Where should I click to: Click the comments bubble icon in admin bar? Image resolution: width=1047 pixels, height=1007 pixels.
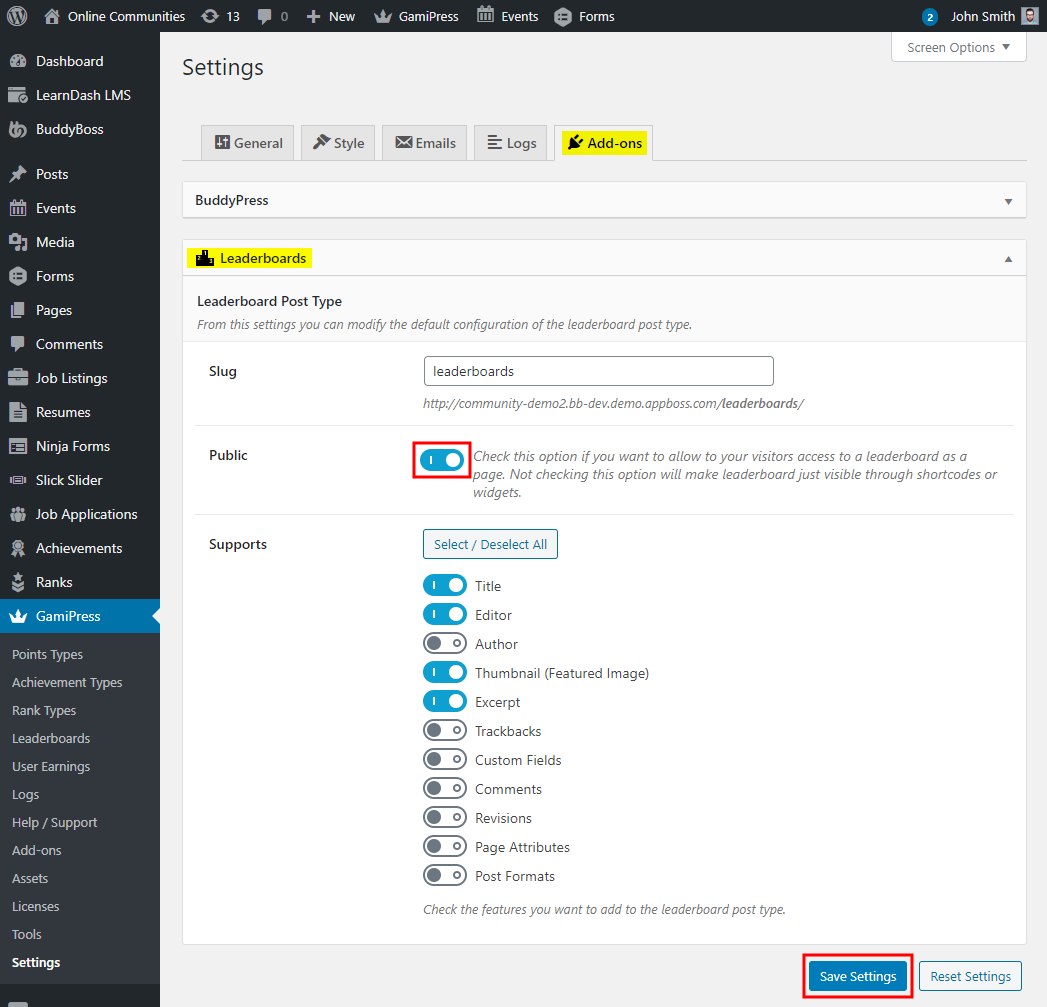pos(264,16)
